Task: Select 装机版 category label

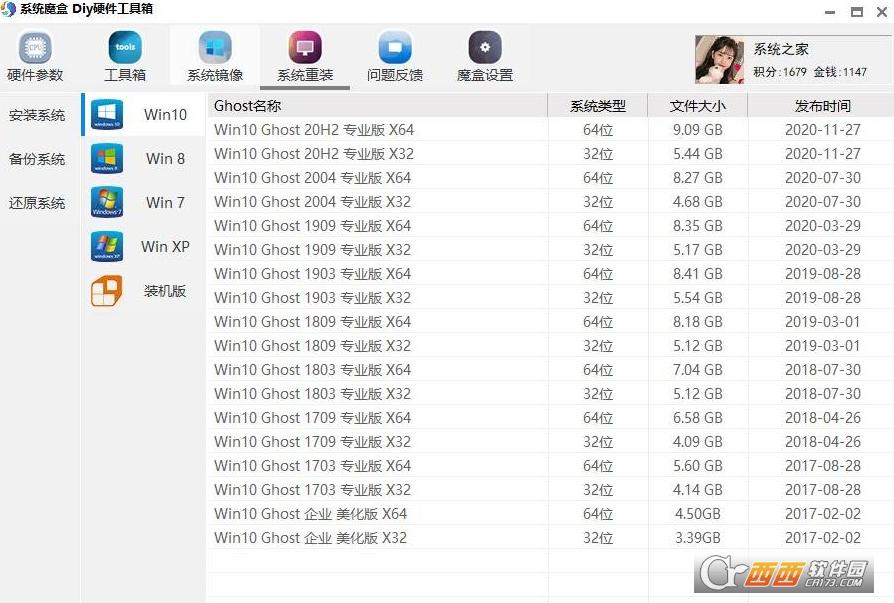Action: coord(165,291)
